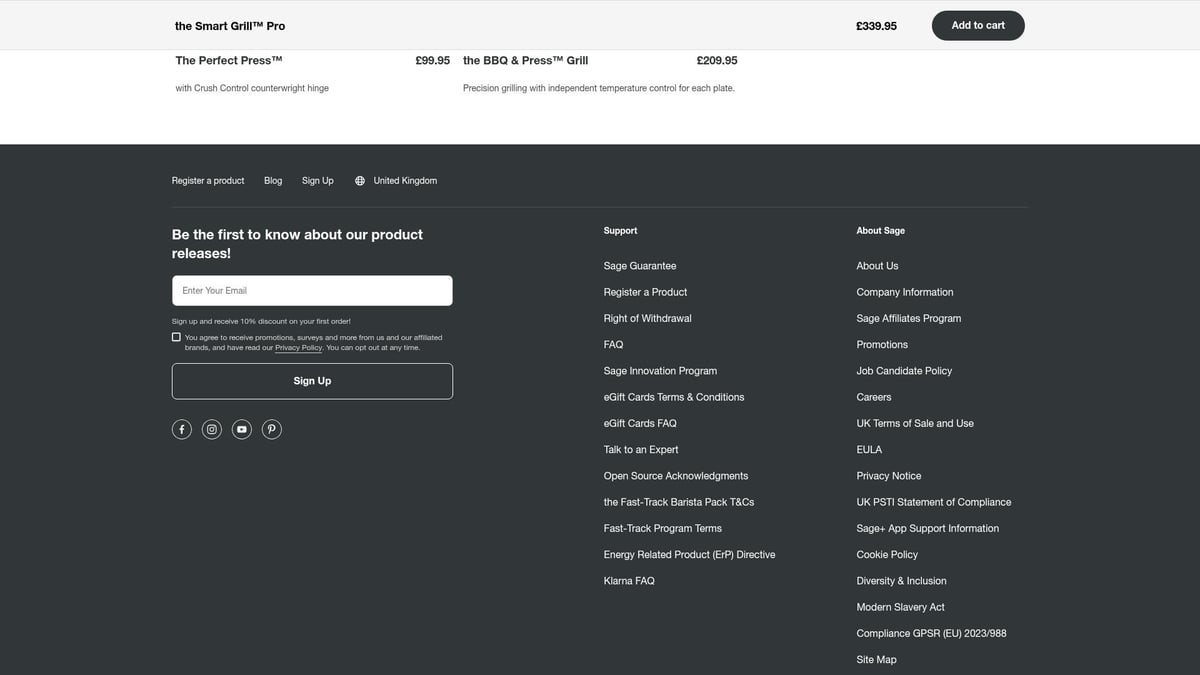Click the About Sage column heading
The height and width of the screenshot is (675, 1200).
(881, 231)
